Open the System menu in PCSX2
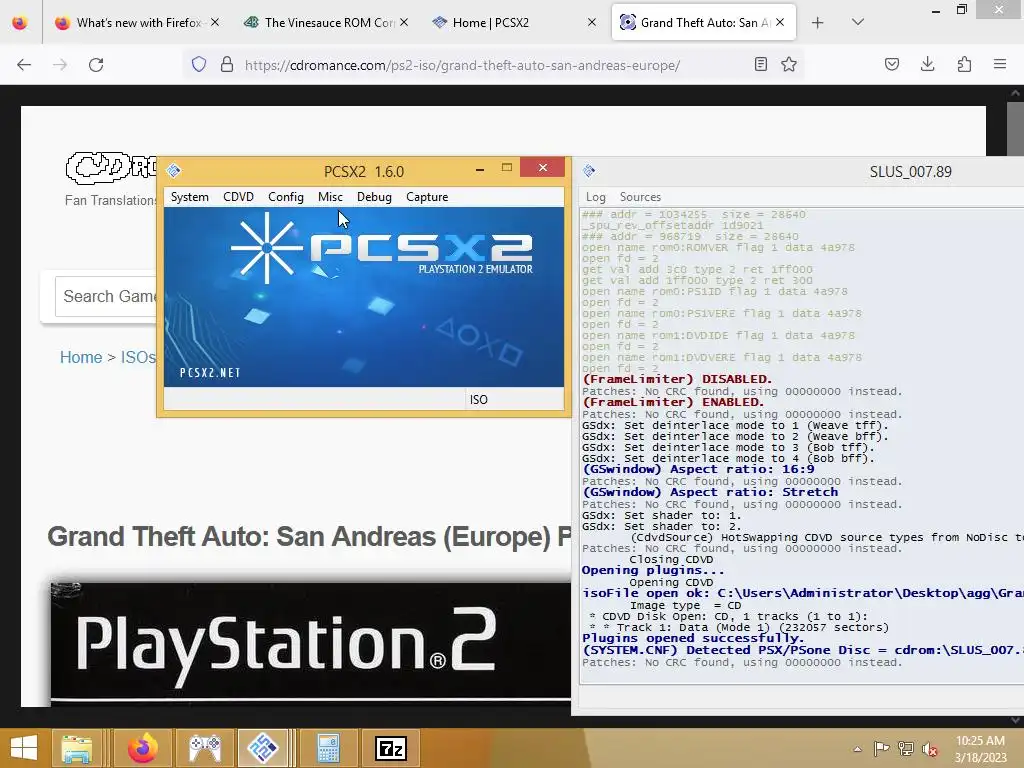 coord(189,197)
